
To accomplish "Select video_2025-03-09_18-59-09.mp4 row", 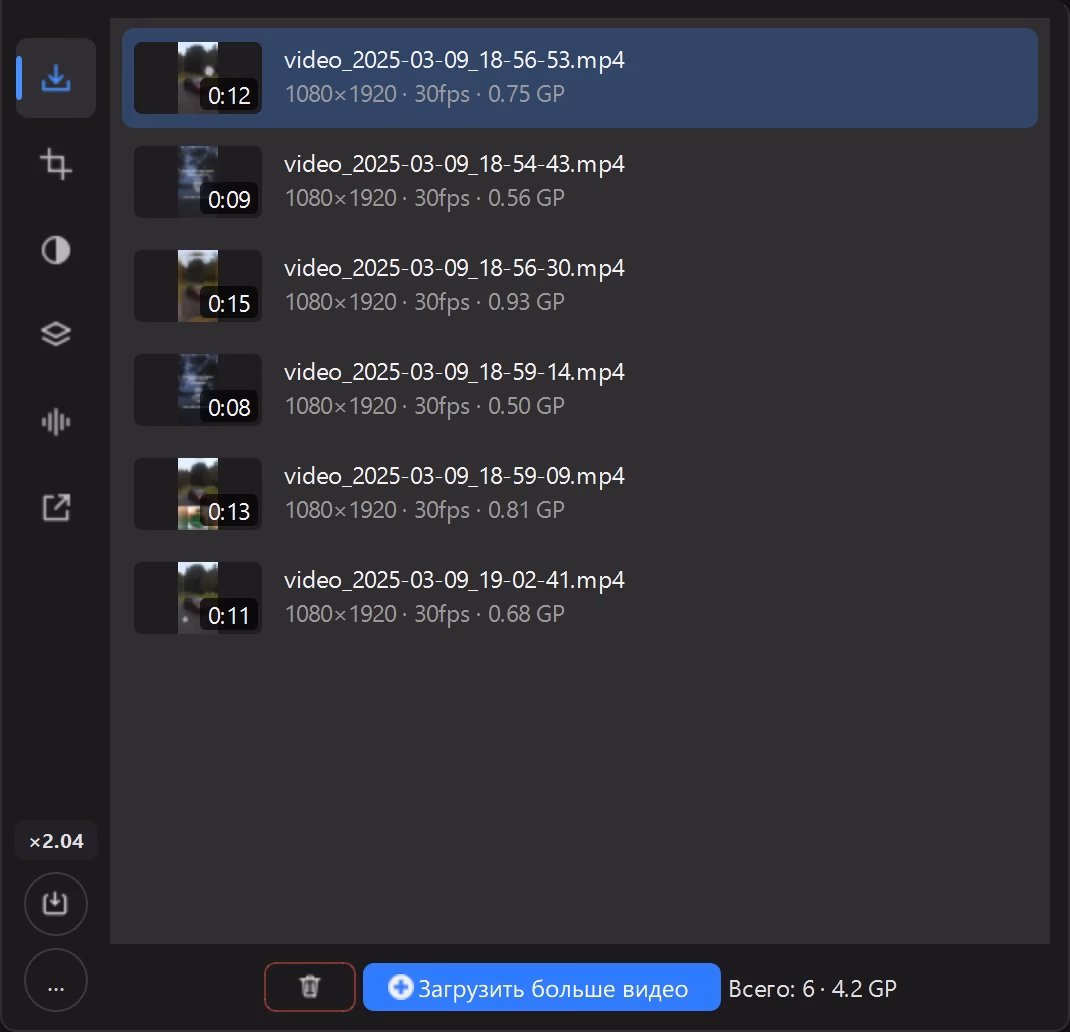I will coord(580,493).
